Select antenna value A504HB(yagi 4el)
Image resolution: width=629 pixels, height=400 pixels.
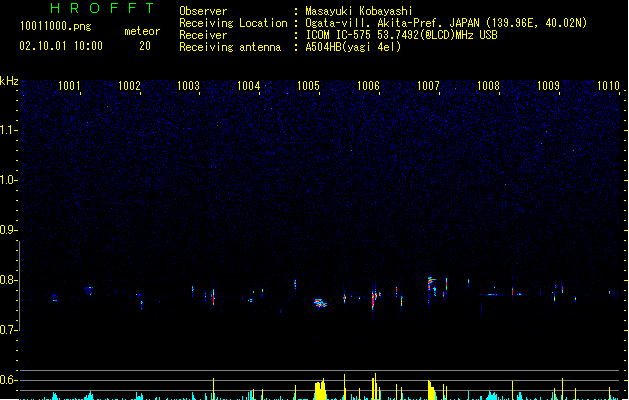click(x=353, y=47)
